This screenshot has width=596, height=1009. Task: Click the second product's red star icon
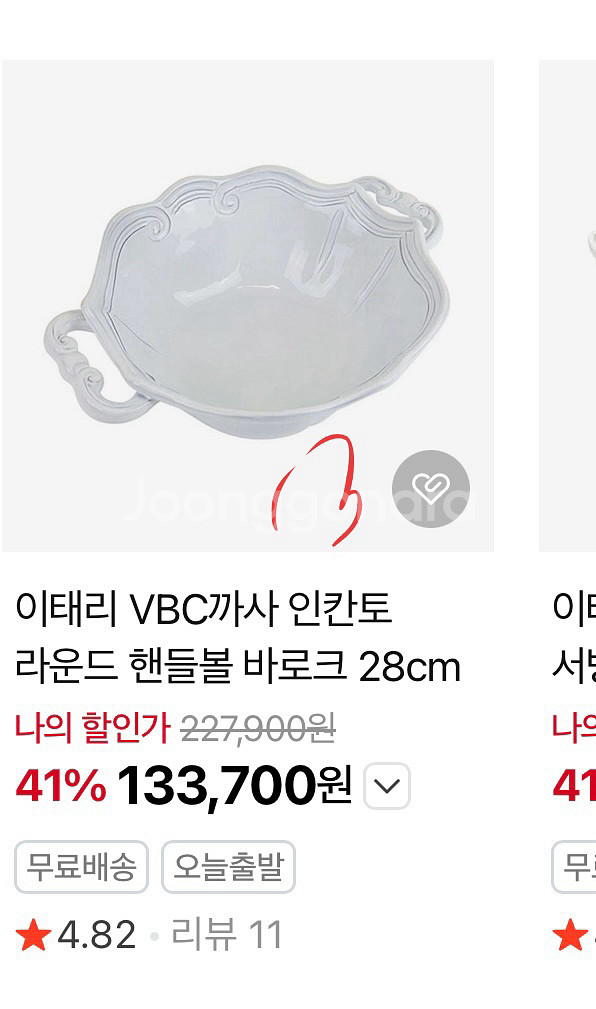pos(570,935)
